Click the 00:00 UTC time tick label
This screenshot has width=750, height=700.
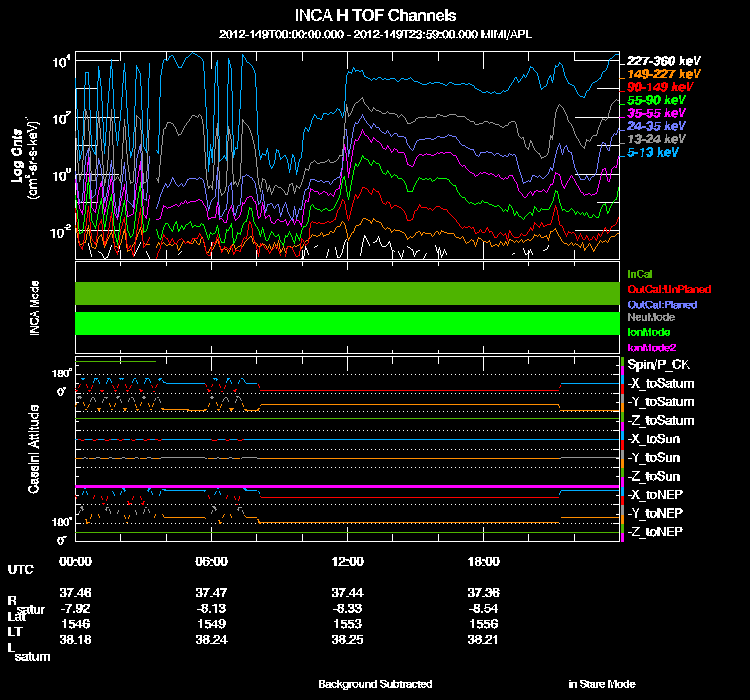click(x=75, y=562)
